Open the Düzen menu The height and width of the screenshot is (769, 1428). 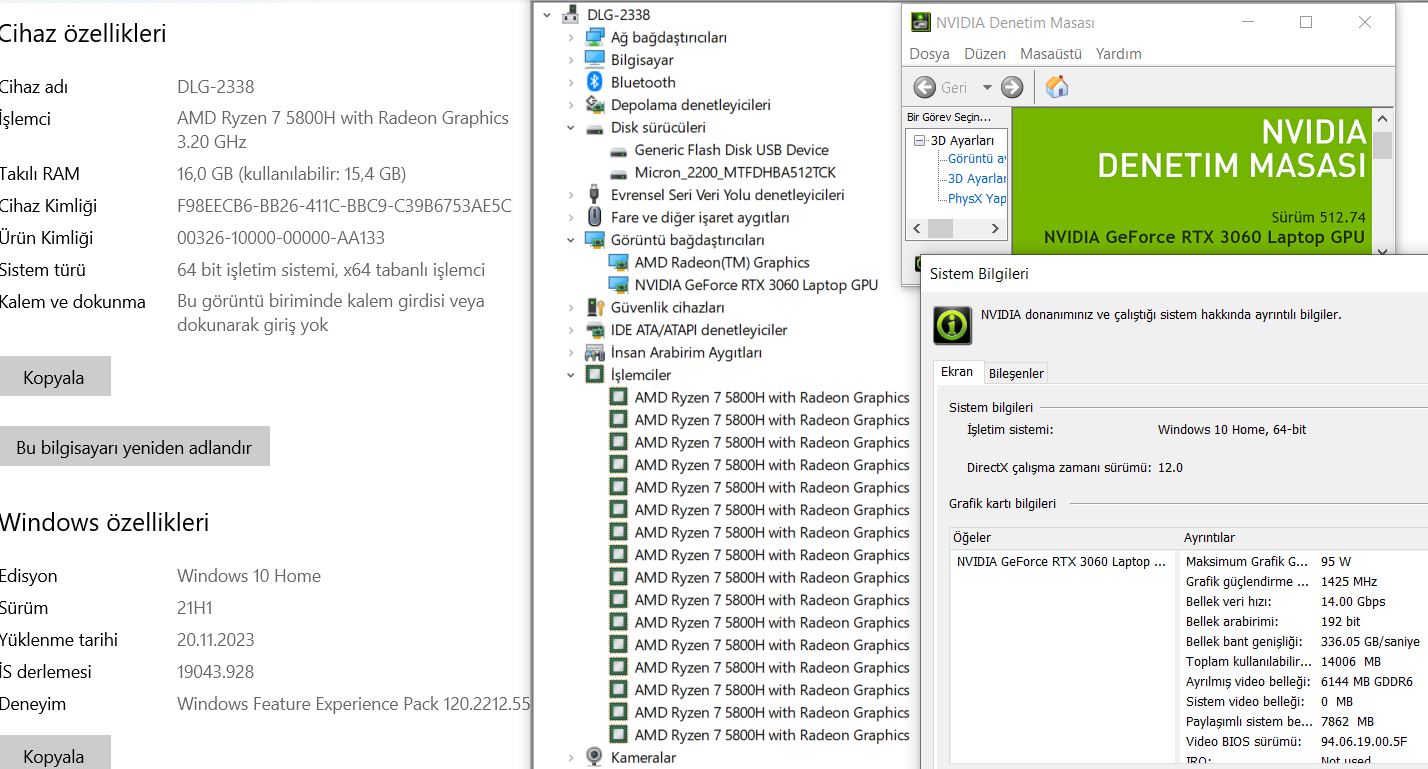pos(985,54)
